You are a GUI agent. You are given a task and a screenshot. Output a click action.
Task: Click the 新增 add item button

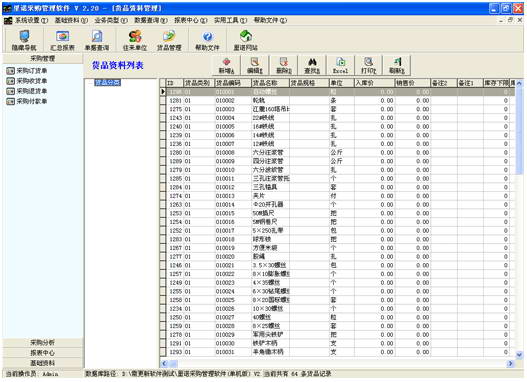point(227,65)
